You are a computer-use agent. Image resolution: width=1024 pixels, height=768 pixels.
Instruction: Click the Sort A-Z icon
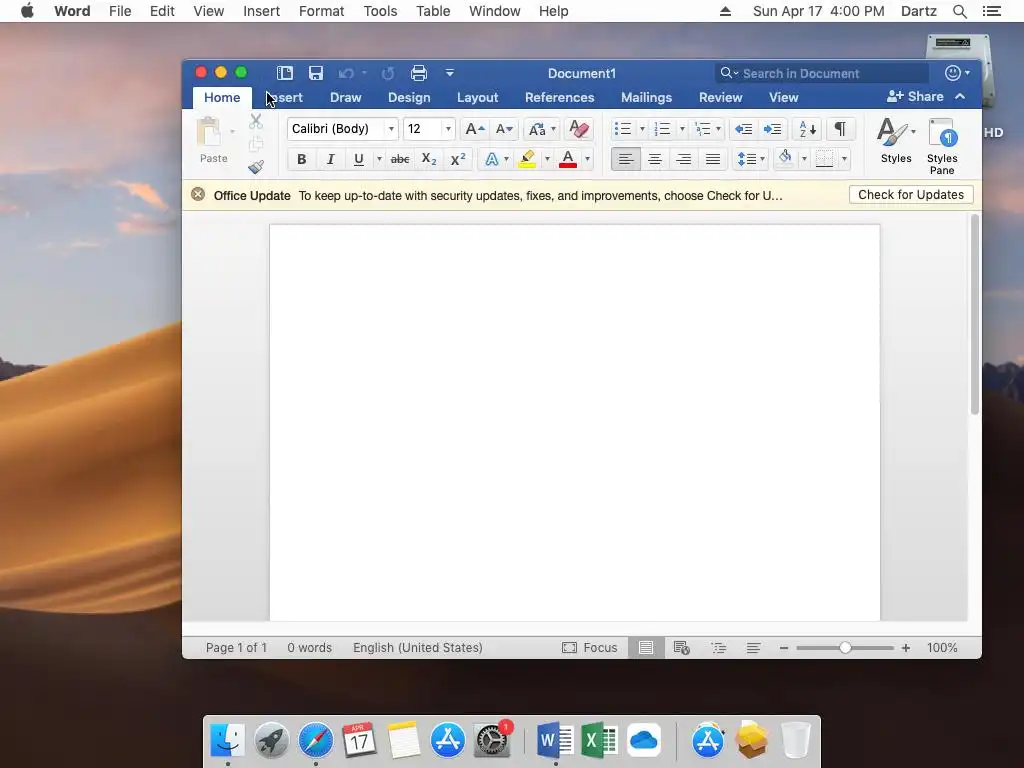coord(807,129)
